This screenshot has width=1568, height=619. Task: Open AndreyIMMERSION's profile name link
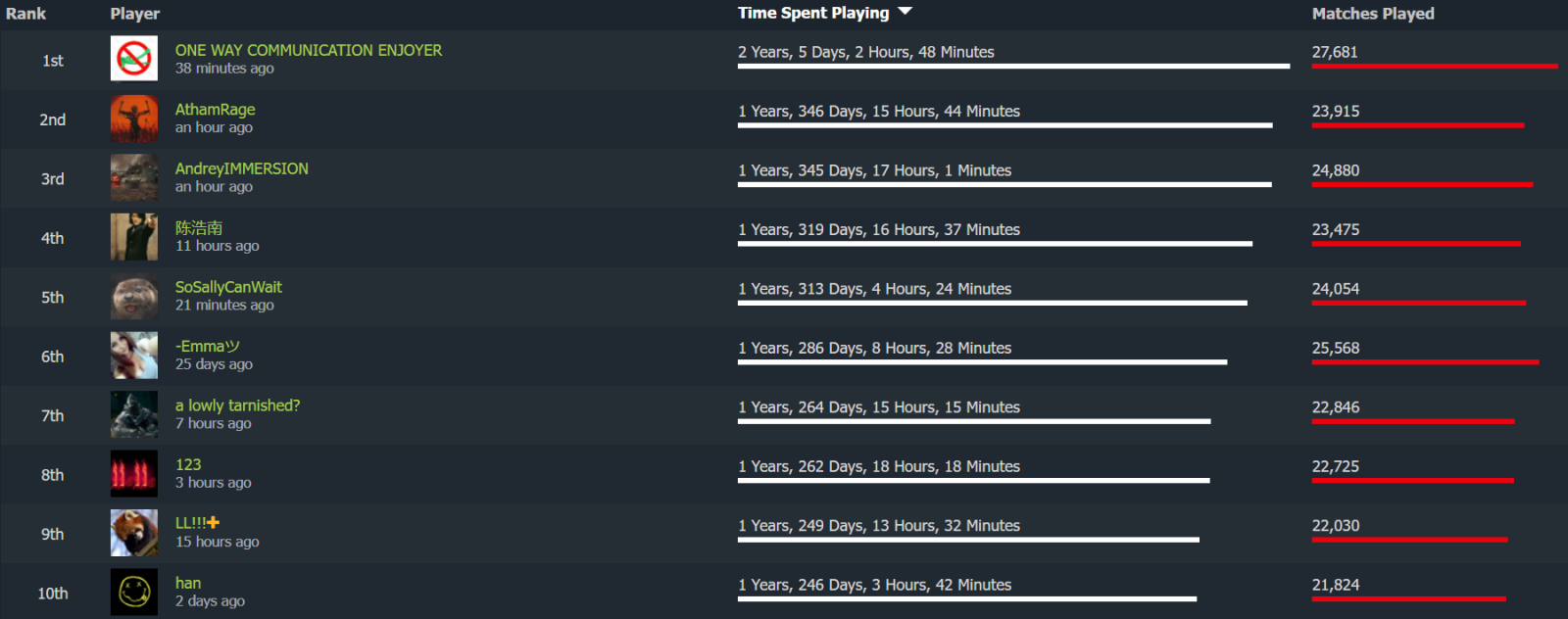pyautogui.click(x=241, y=168)
